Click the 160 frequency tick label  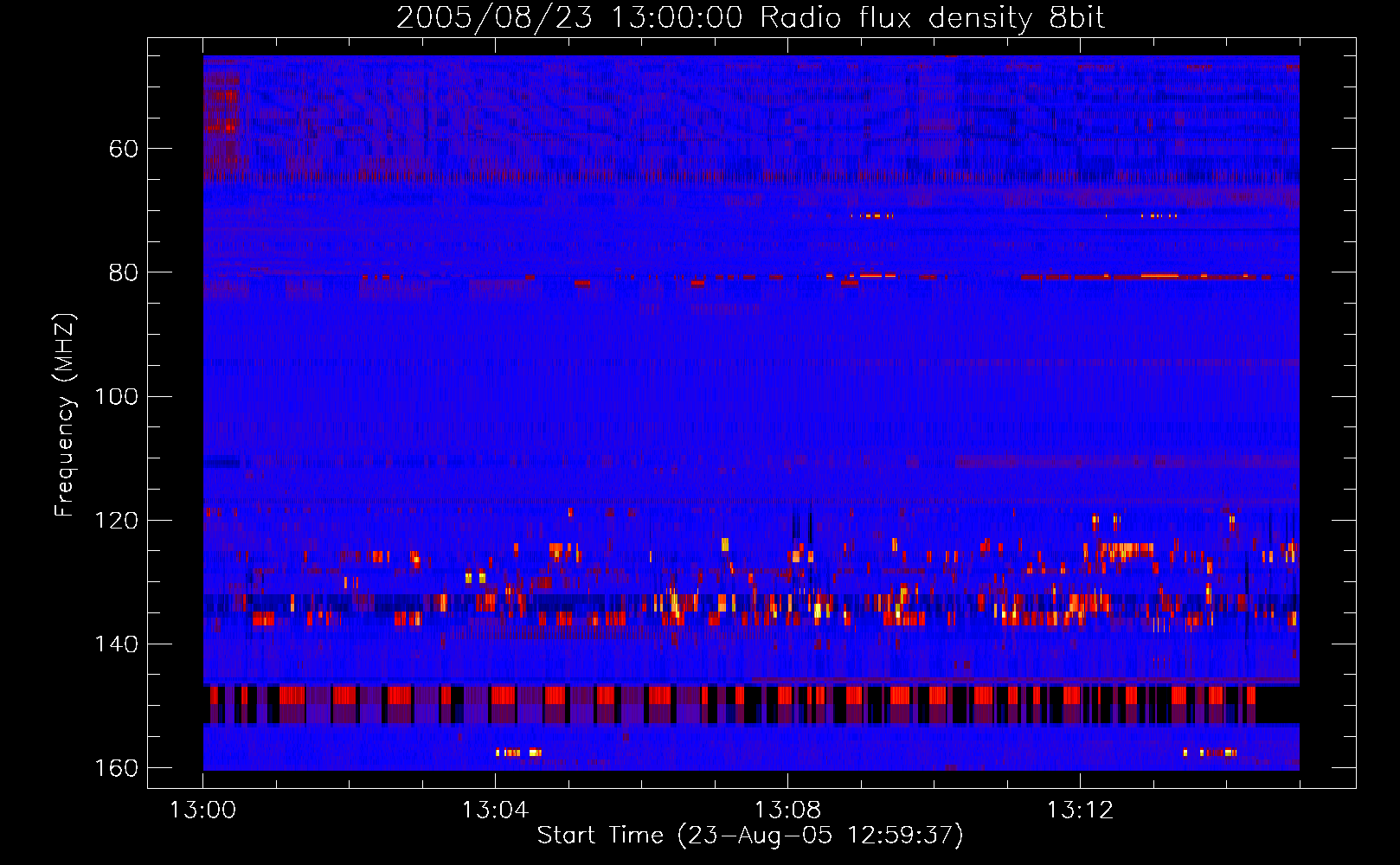pos(117,768)
